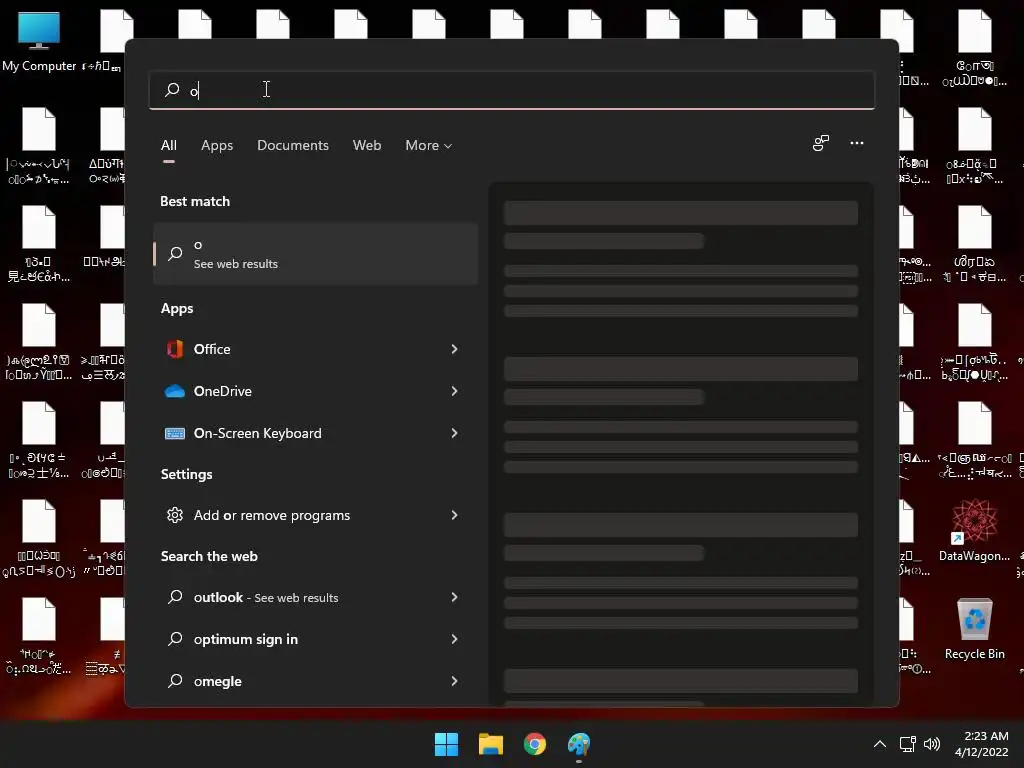Click inside the search text box
Viewport: 1024px width, 768px height.
click(512, 90)
